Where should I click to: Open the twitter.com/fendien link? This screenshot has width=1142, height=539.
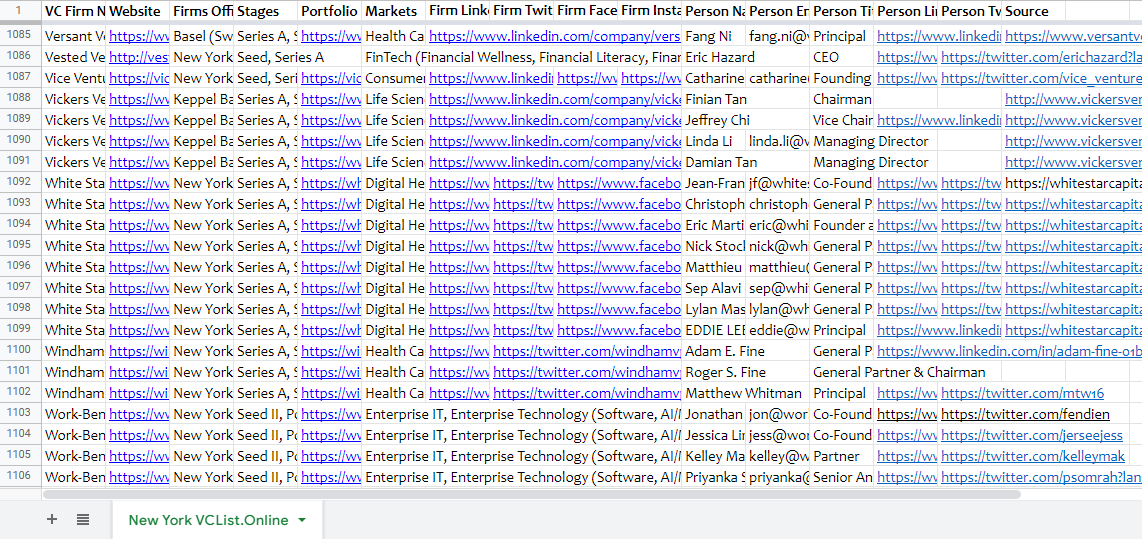tap(1025, 414)
